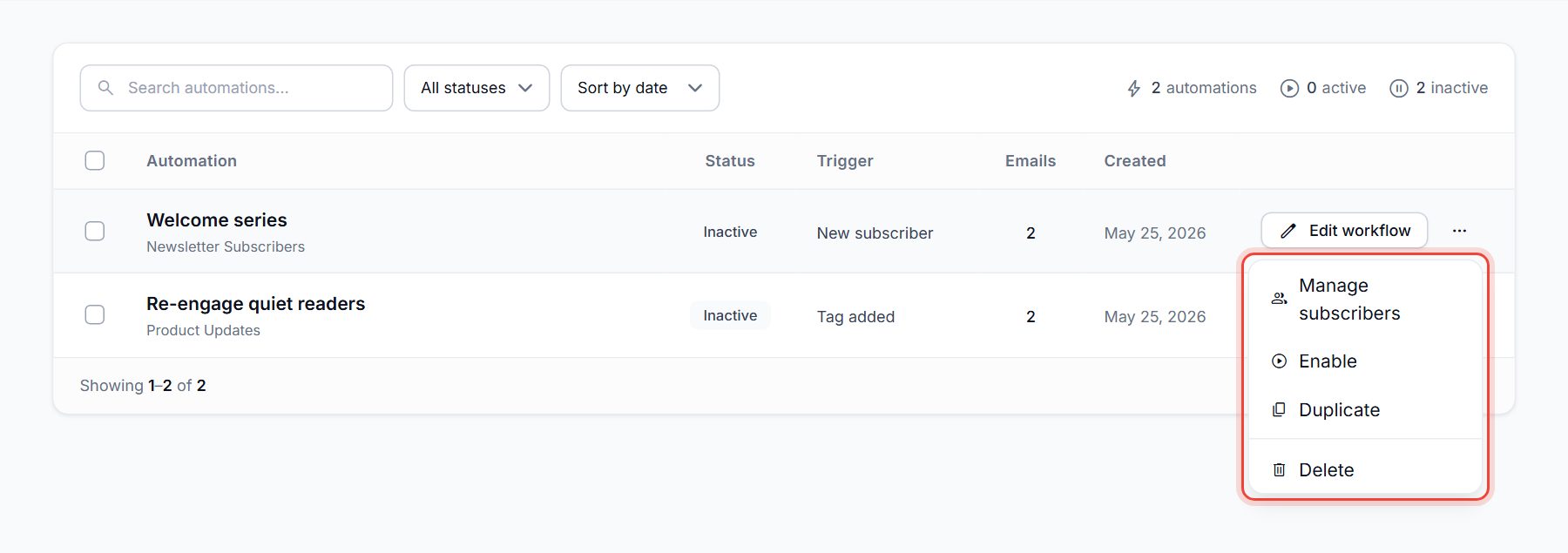Click the May 25, 2026 date for Welcome series
This screenshot has height=553, width=1568.
(1154, 233)
